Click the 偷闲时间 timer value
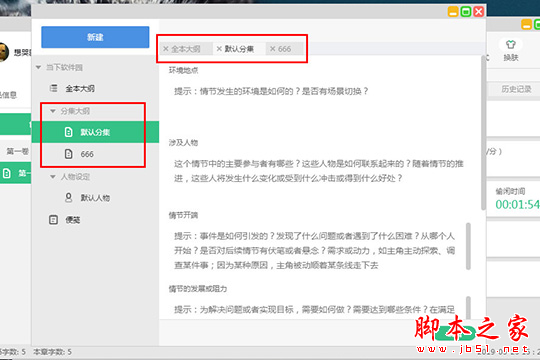The height and width of the screenshot is (360, 540). 517,204
